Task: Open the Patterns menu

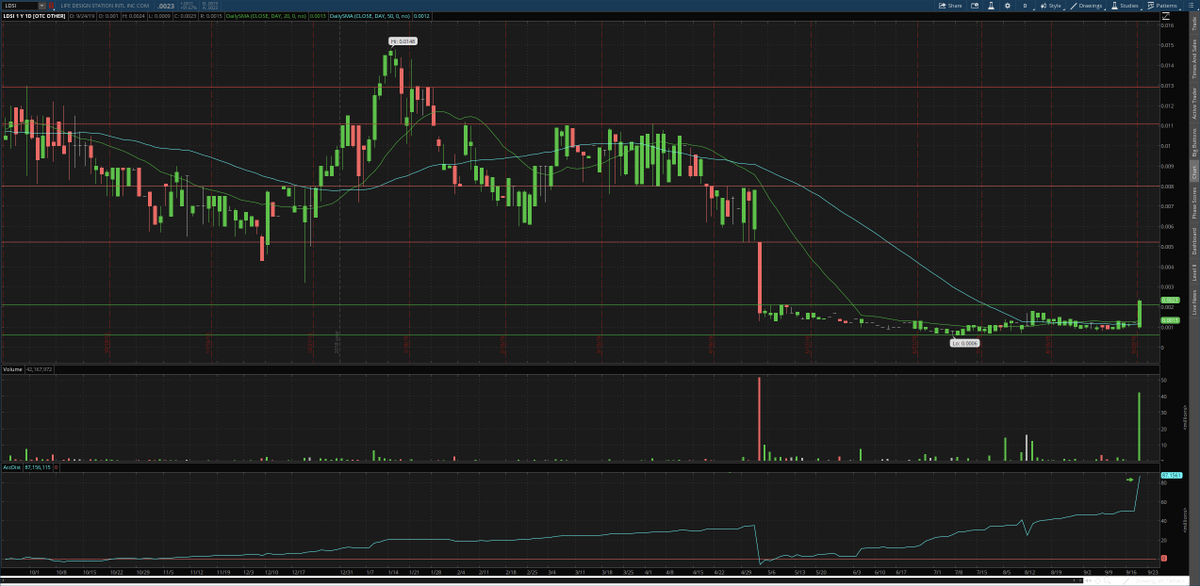Action: coord(1163,6)
